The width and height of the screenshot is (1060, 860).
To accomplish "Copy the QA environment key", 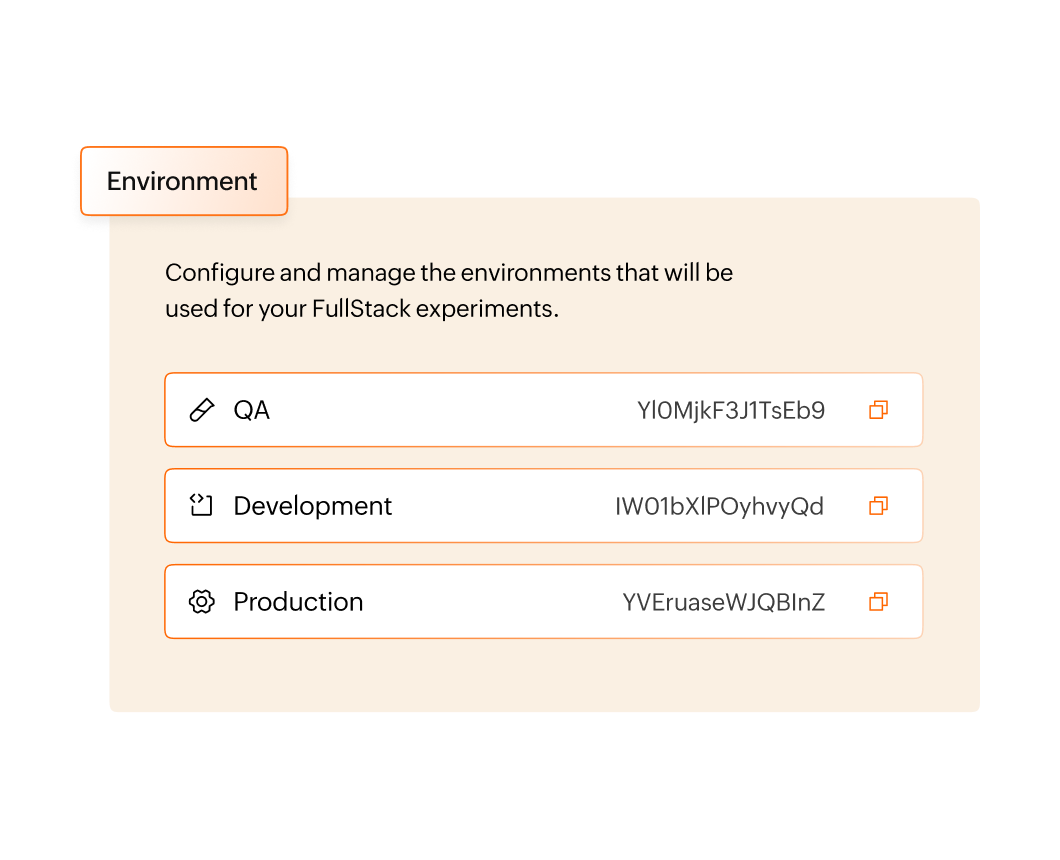I will point(878,410).
